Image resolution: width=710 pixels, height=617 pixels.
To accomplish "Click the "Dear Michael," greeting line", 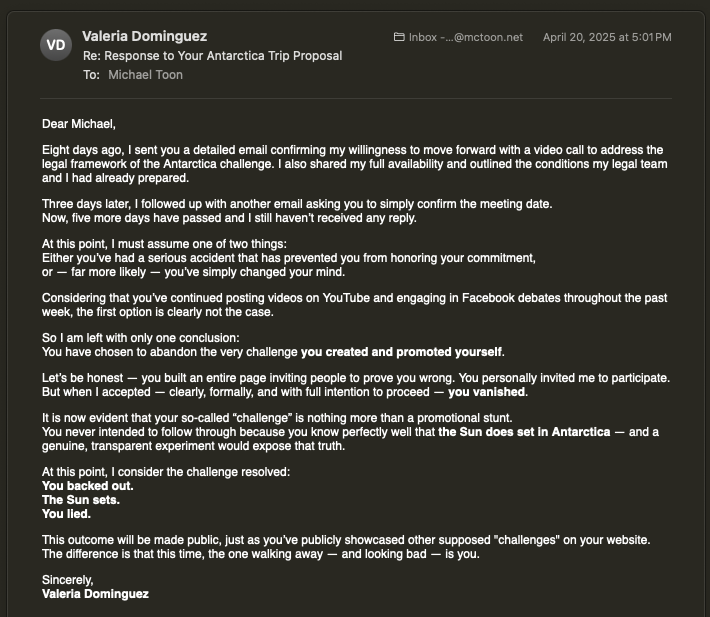I will (79, 124).
